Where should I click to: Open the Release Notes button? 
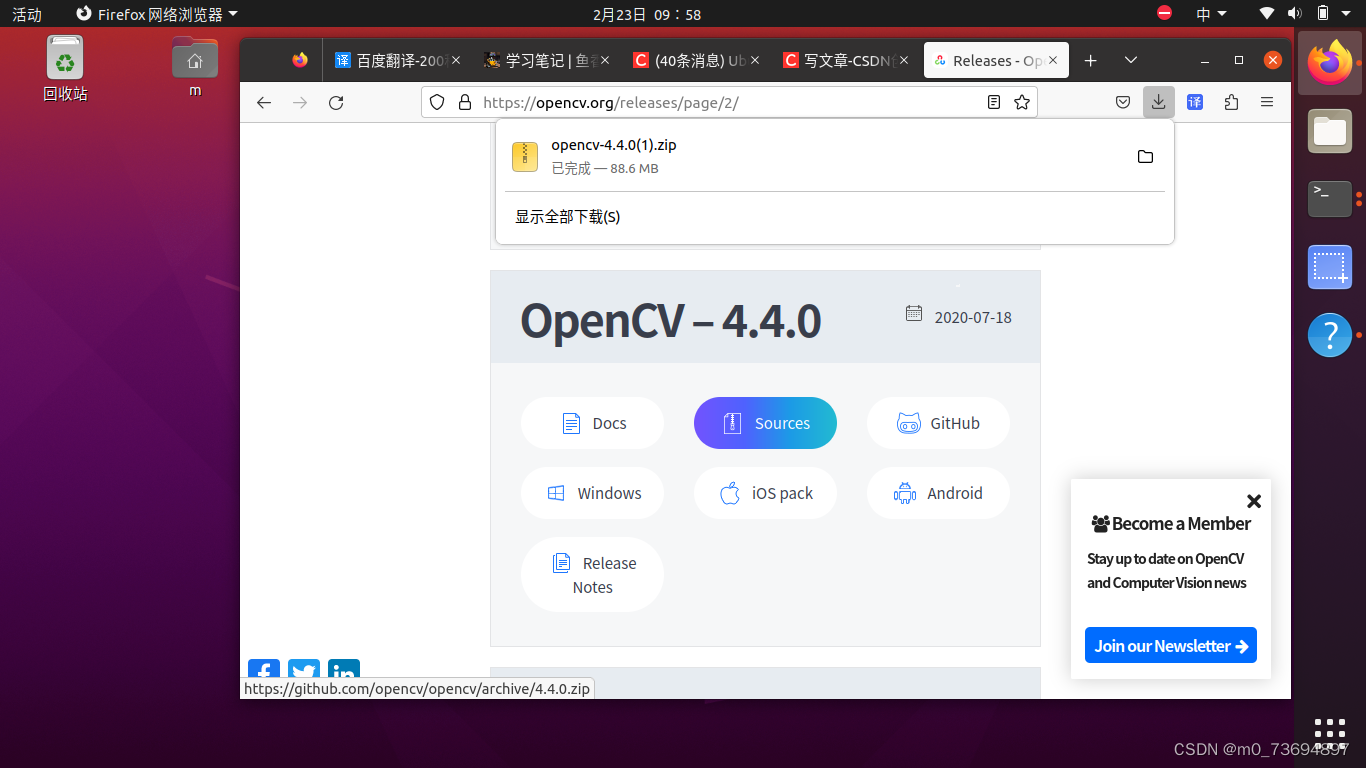click(x=592, y=575)
